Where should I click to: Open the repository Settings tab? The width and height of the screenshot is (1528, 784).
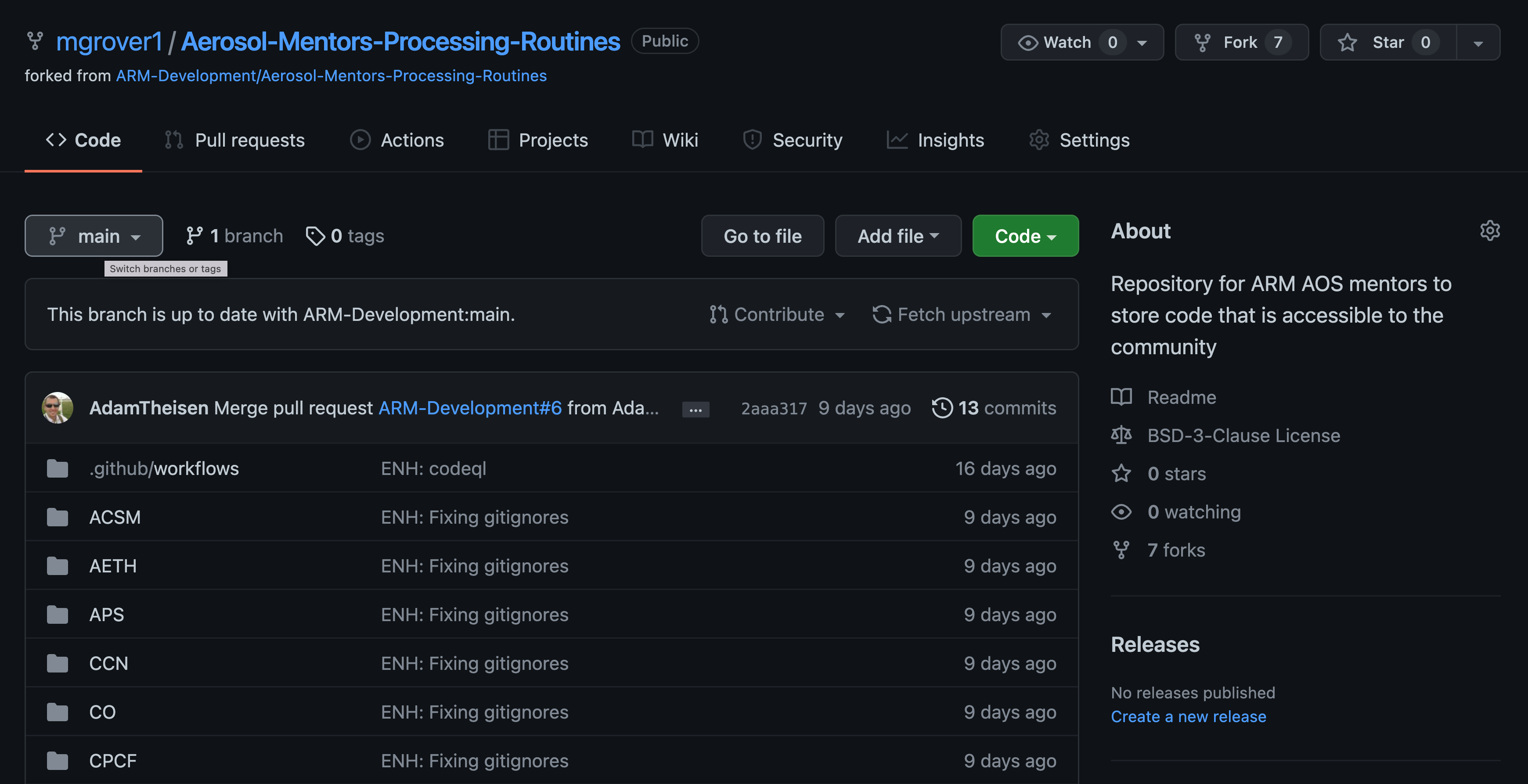[x=1080, y=140]
